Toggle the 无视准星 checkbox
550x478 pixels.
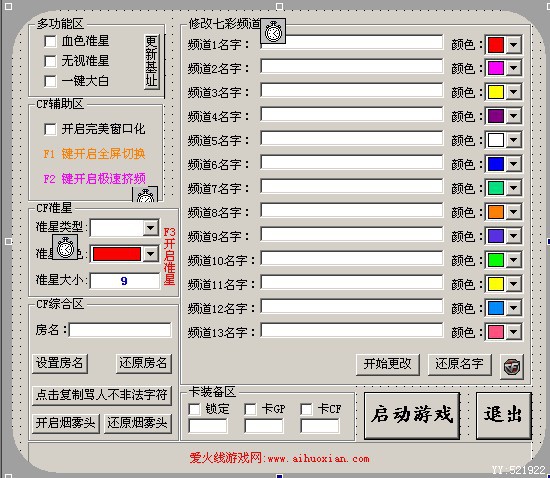[x=50, y=61]
